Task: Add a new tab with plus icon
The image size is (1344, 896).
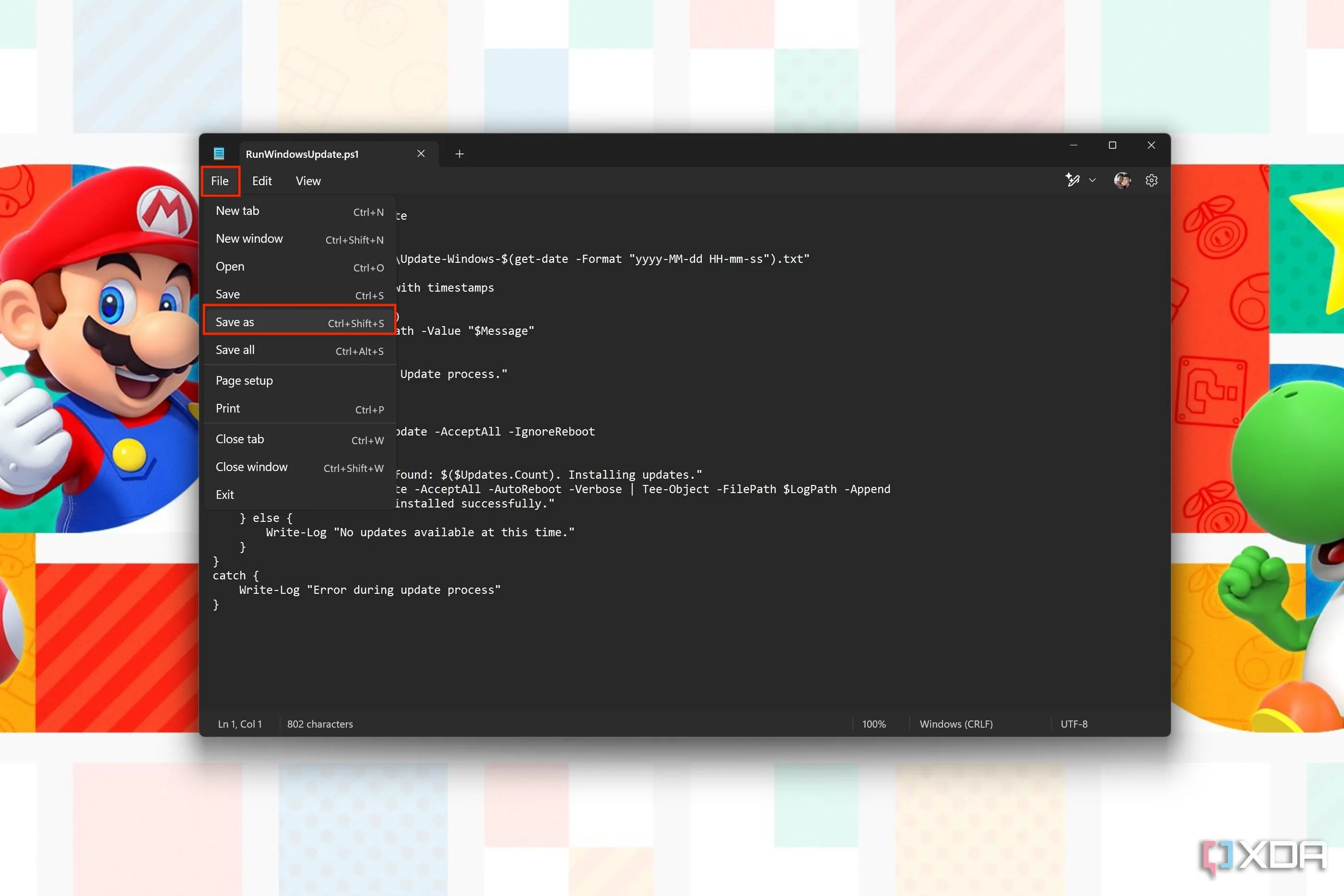Action: 460,153
